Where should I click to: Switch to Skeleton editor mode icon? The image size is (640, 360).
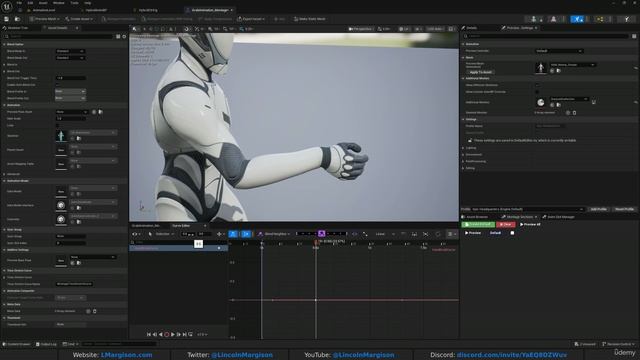tap(533, 19)
